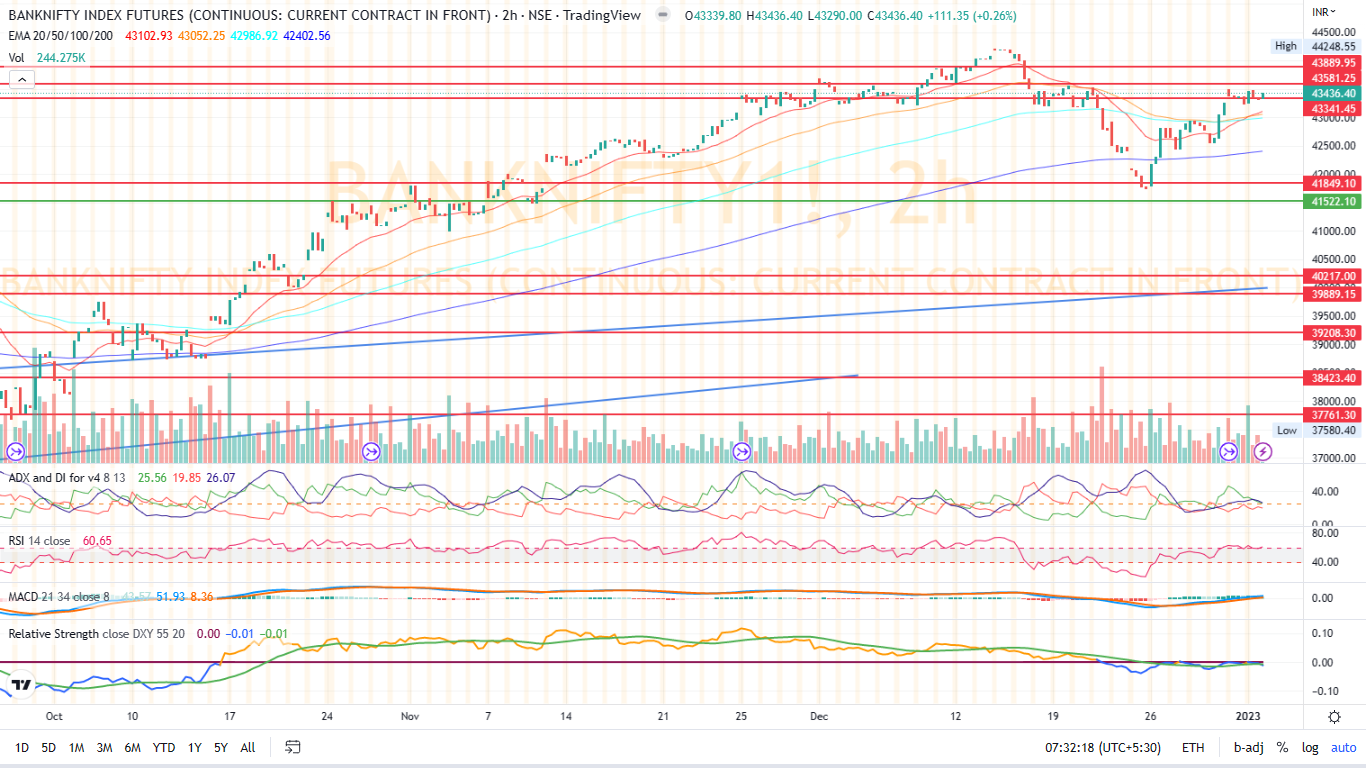
Task: Click the rollover marker near November 25
Action: [x=742, y=452]
